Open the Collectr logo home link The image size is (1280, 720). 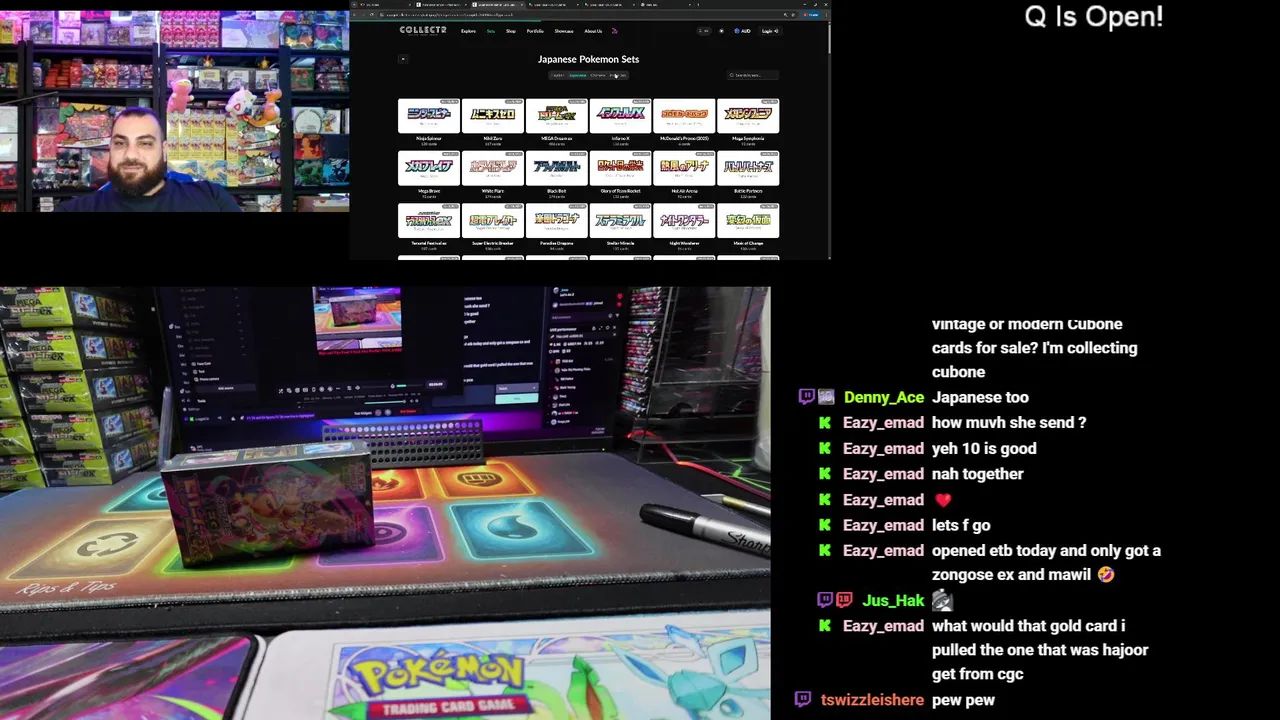[423, 31]
